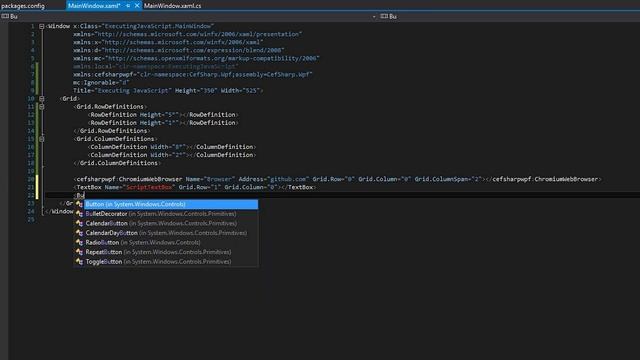Open the MainWindow.xaml.cs tab
Image resolution: width=640 pixels, height=360 pixels.
[x=172, y=6]
